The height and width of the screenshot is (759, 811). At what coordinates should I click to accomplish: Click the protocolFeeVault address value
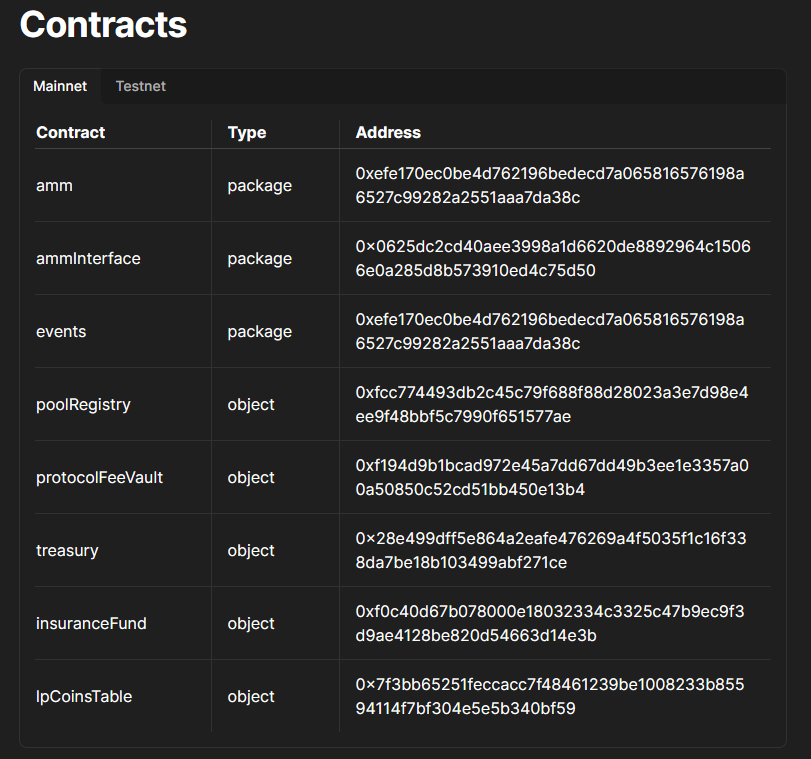[552, 477]
